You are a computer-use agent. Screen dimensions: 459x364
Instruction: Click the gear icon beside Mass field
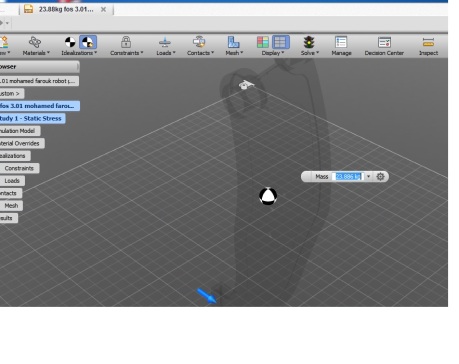(x=380, y=176)
